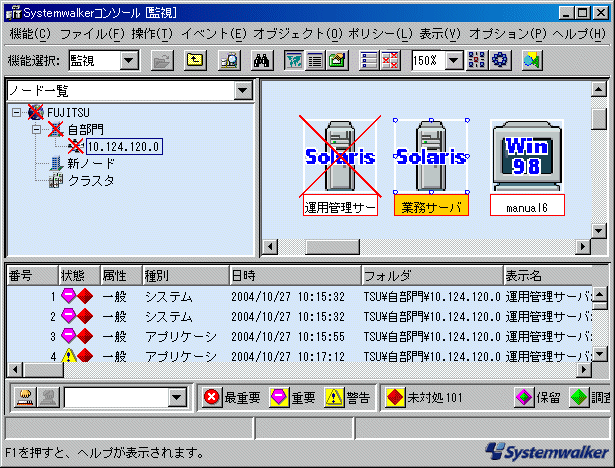Select クラスタ in the tree
615x468 pixels.
(91, 180)
